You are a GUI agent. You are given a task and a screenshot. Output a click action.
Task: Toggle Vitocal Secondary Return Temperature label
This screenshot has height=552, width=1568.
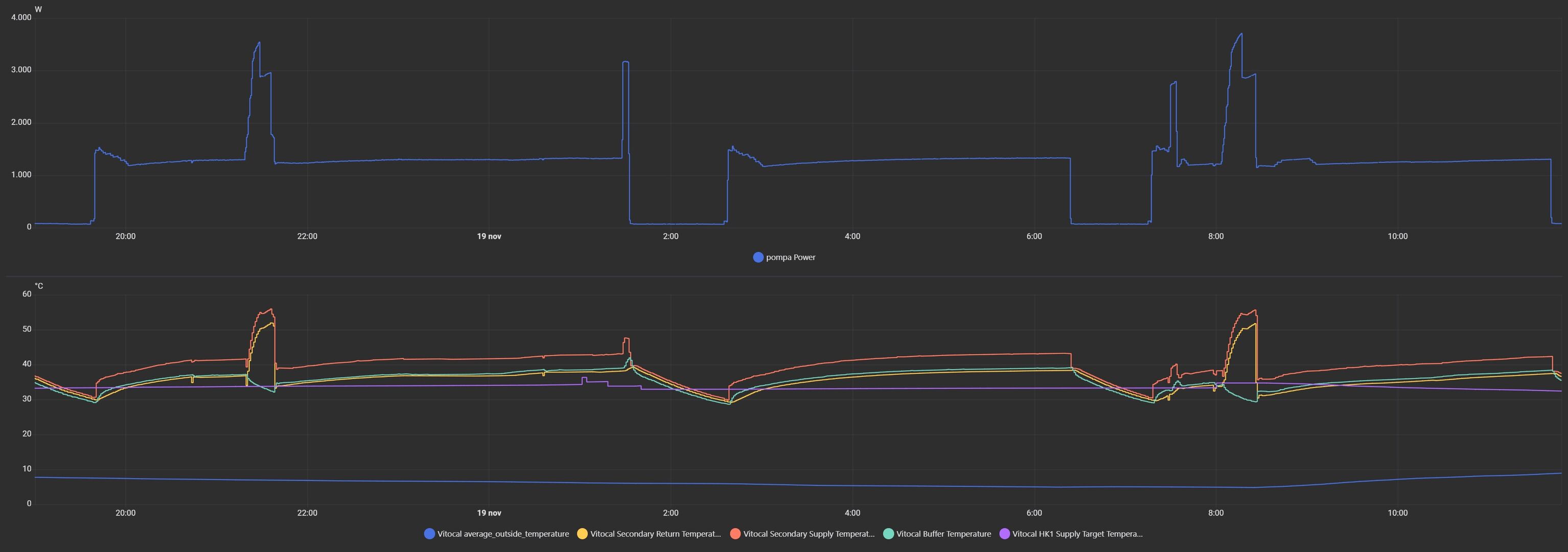click(x=655, y=534)
